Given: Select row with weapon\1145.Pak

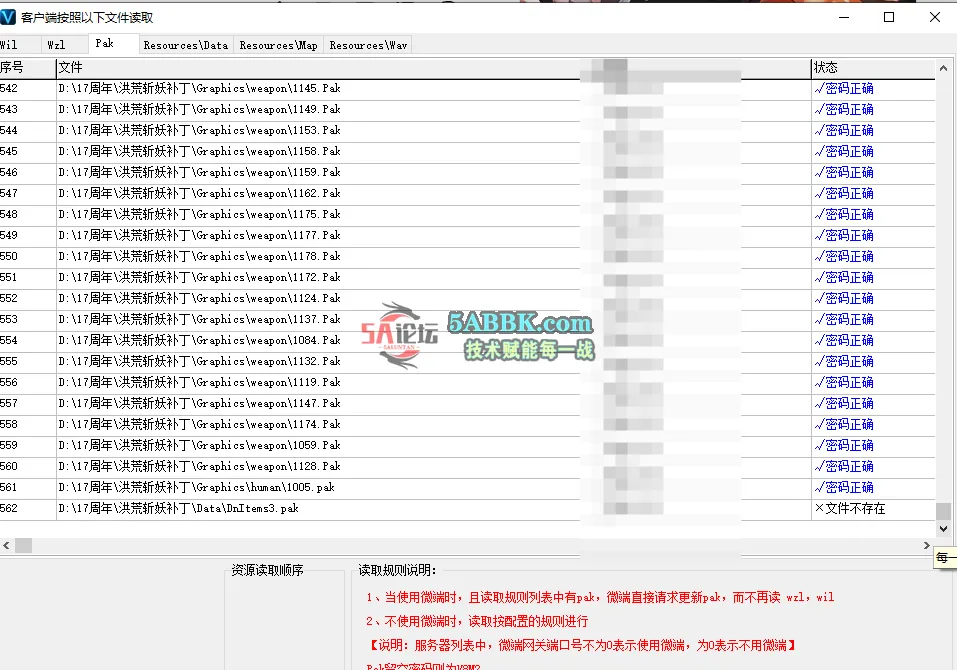Looking at the screenshot, I should [x=467, y=88].
